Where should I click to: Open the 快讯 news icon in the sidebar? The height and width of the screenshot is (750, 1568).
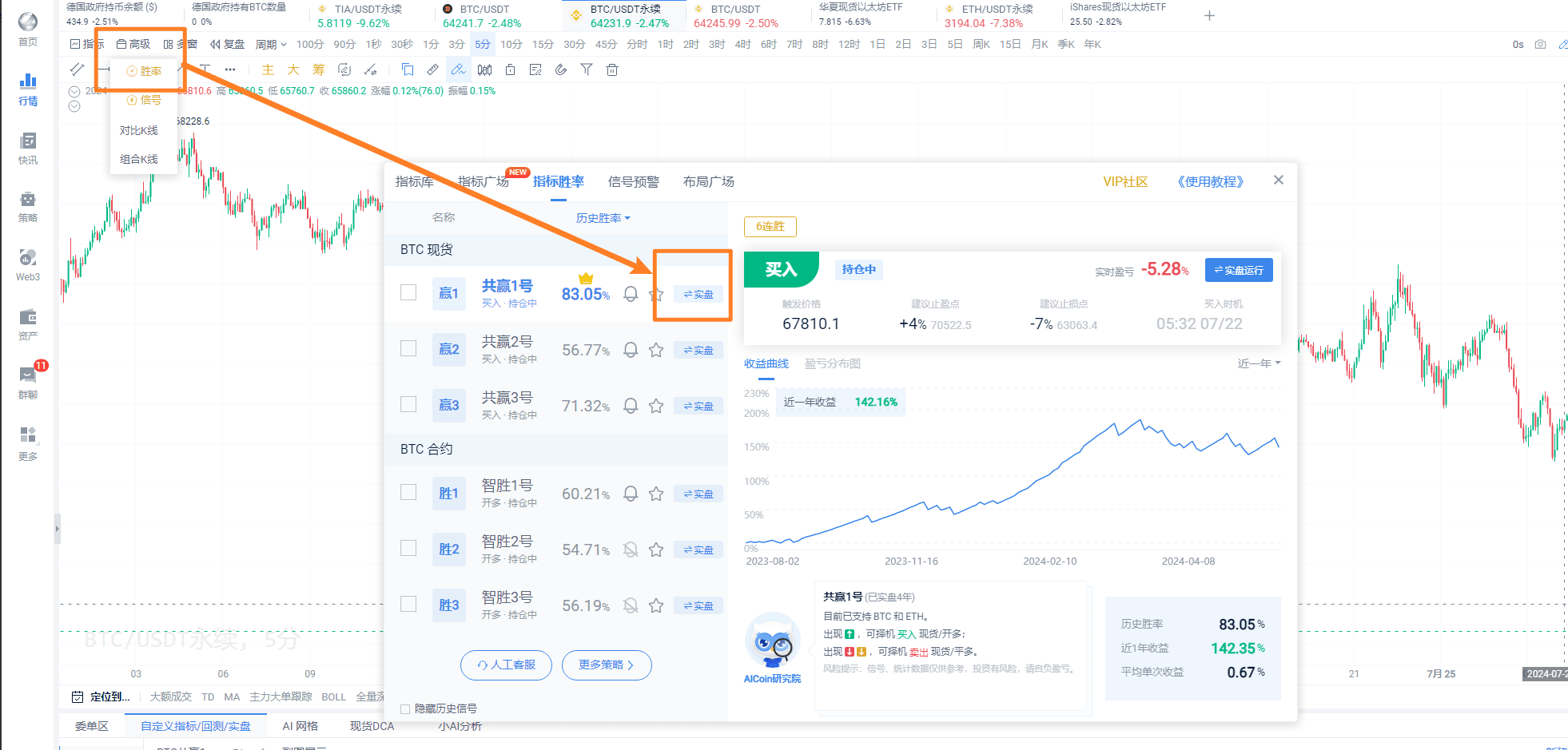click(28, 148)
